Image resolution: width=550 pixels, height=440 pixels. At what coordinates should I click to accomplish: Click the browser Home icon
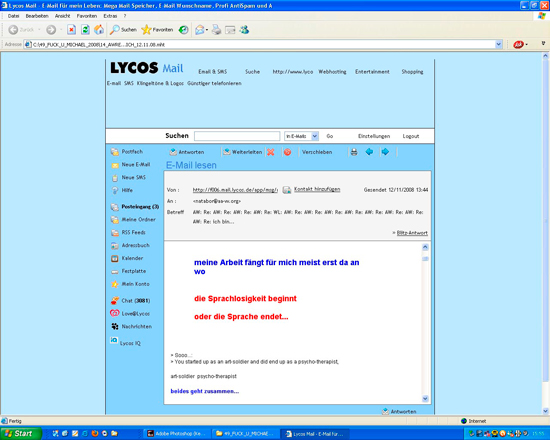click(99, 30)
